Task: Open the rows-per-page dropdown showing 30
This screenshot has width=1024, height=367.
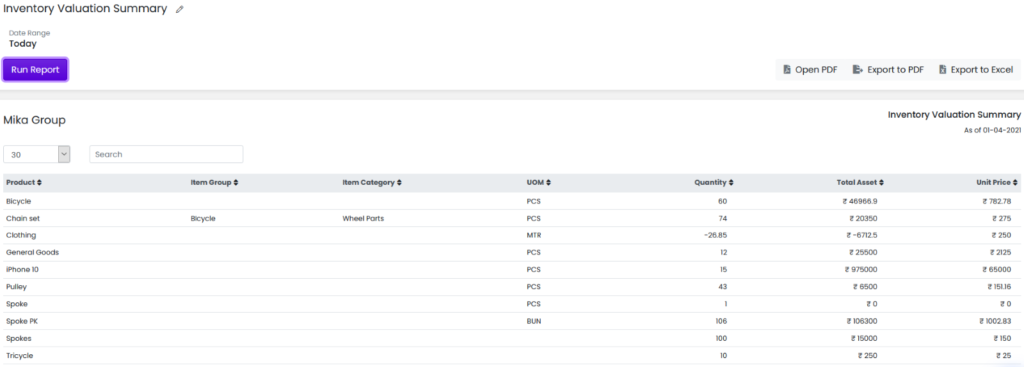Action: point(37,155)
